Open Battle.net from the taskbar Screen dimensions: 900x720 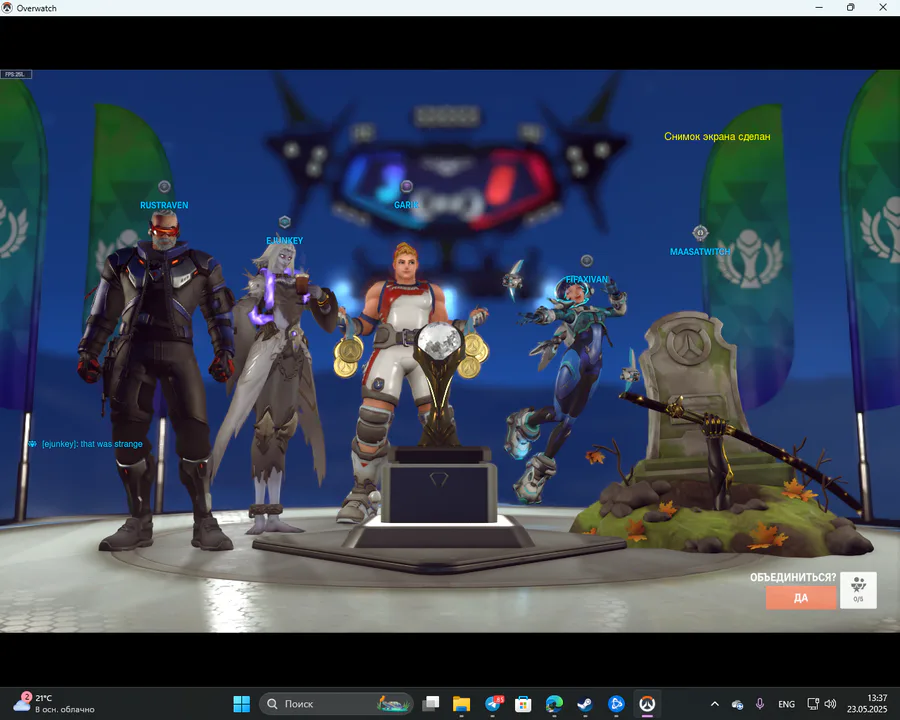click(x=616, y=703)
